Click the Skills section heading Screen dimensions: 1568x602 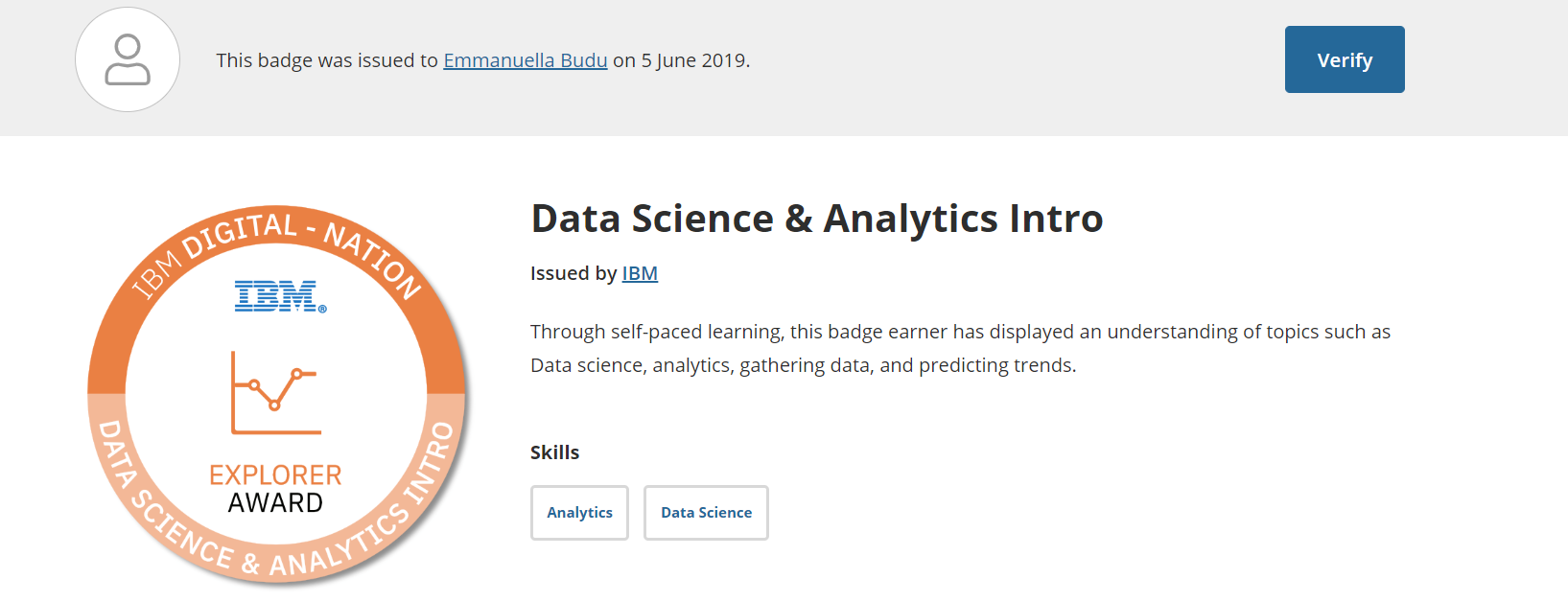coord(554,452)
